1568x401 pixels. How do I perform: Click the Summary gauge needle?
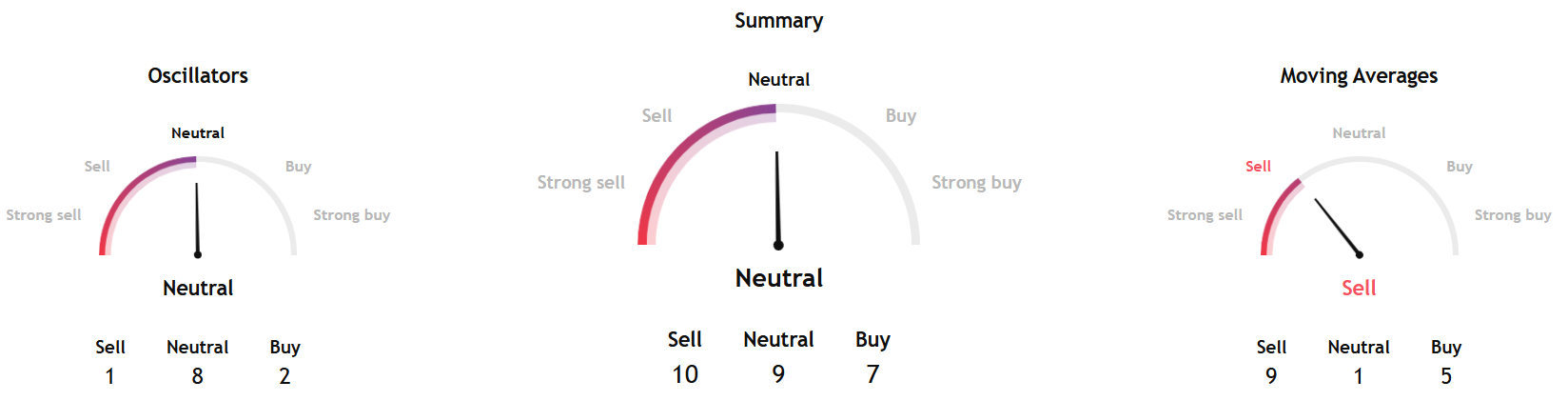(777, 200)
